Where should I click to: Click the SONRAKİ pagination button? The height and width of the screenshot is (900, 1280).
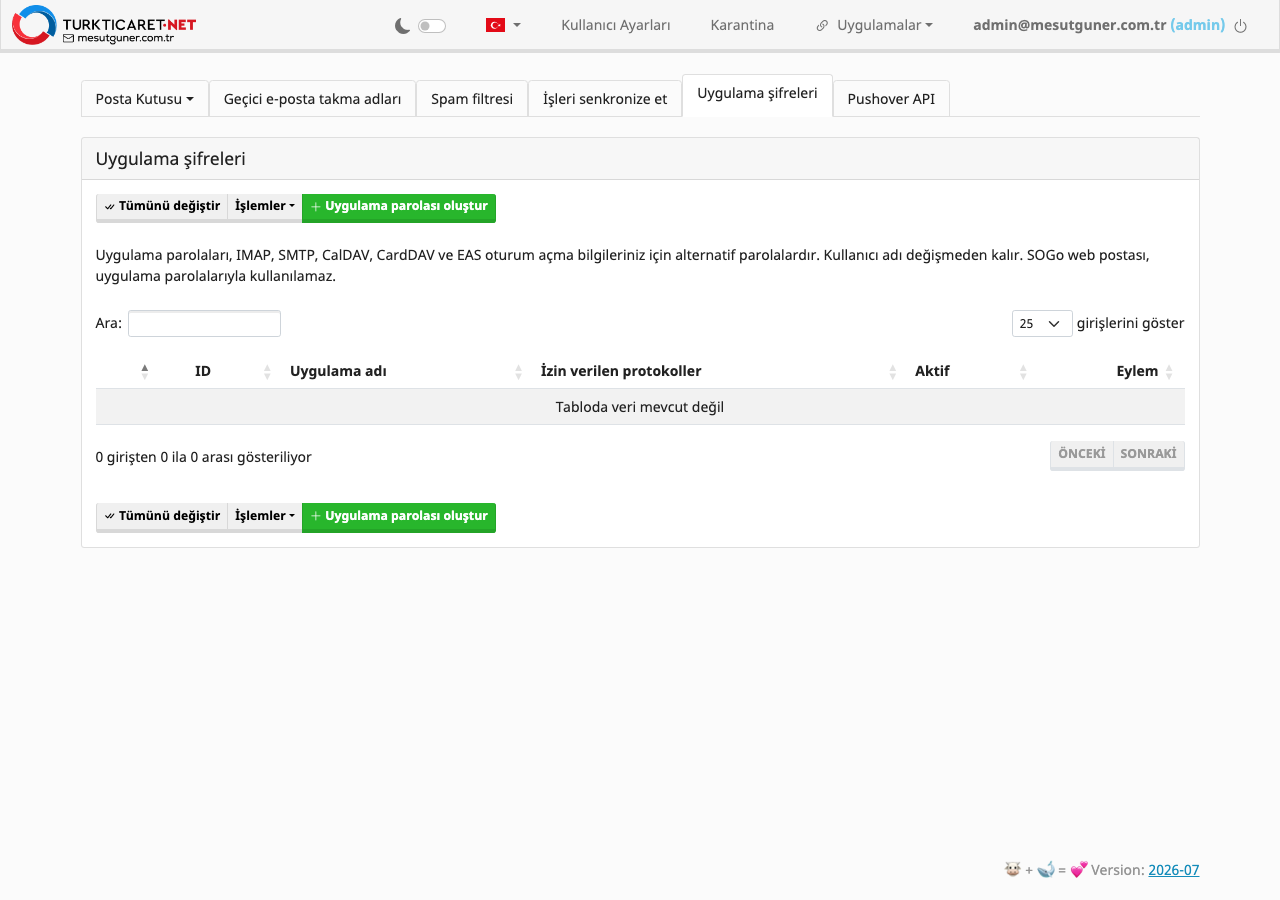coord(1148,454)
